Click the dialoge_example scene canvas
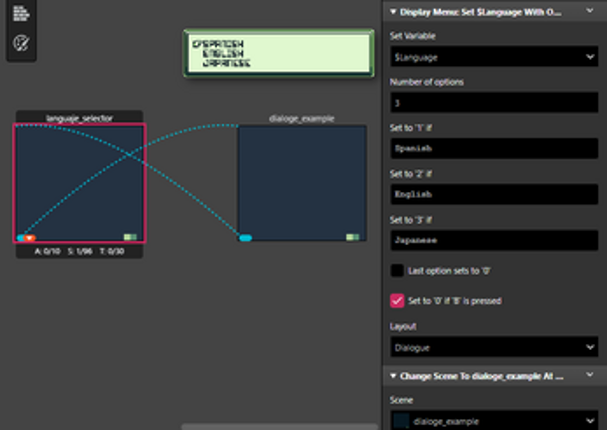607x430 pixels. click(x=302, y=183)
